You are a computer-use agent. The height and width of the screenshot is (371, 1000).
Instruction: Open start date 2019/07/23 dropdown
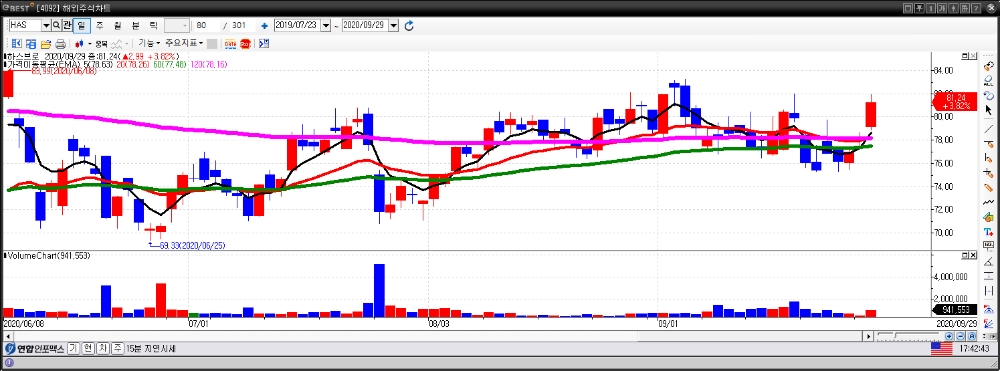[x=326, y=25]
